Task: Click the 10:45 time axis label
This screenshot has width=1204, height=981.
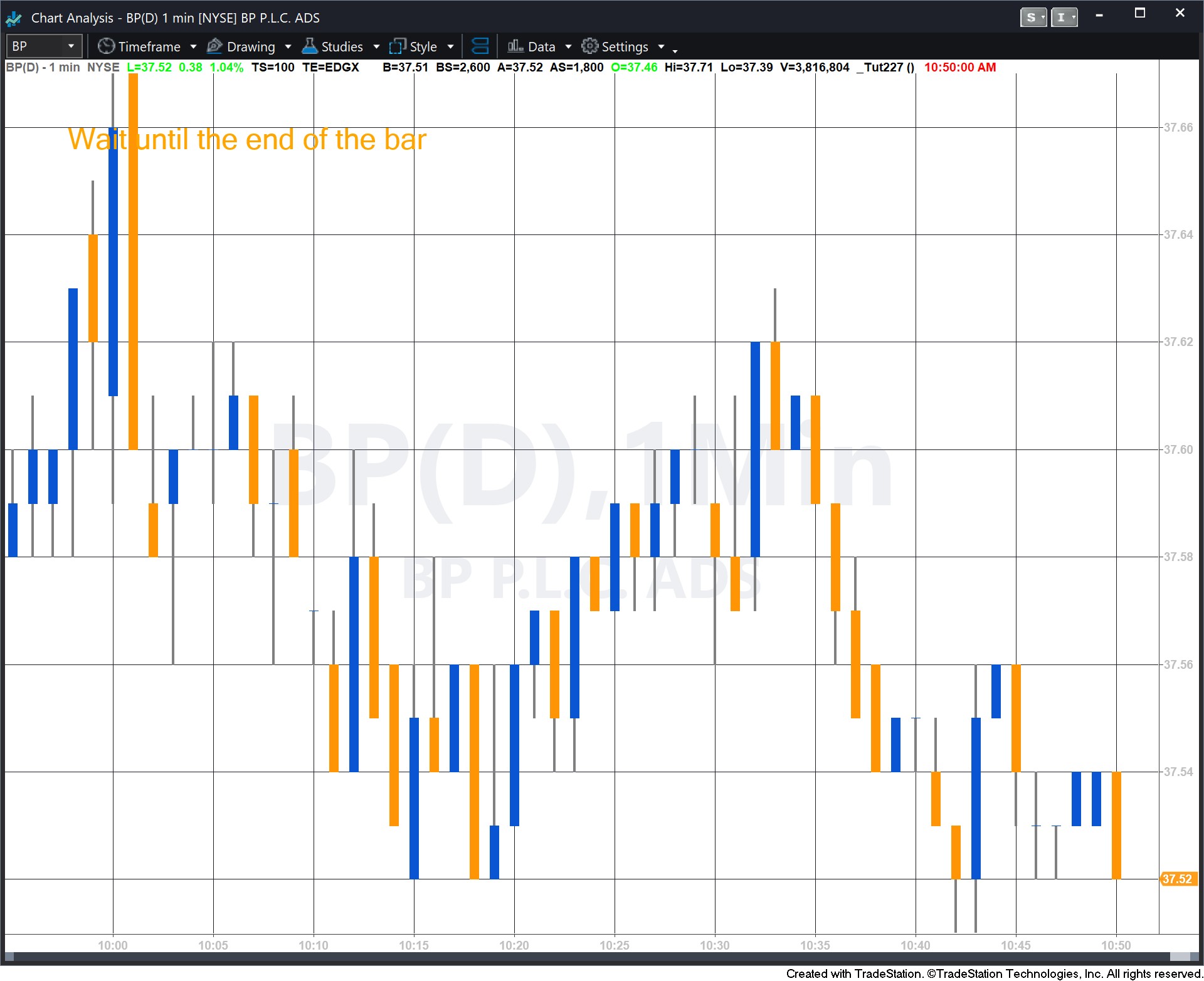Action: click(x=1016, y=945)
